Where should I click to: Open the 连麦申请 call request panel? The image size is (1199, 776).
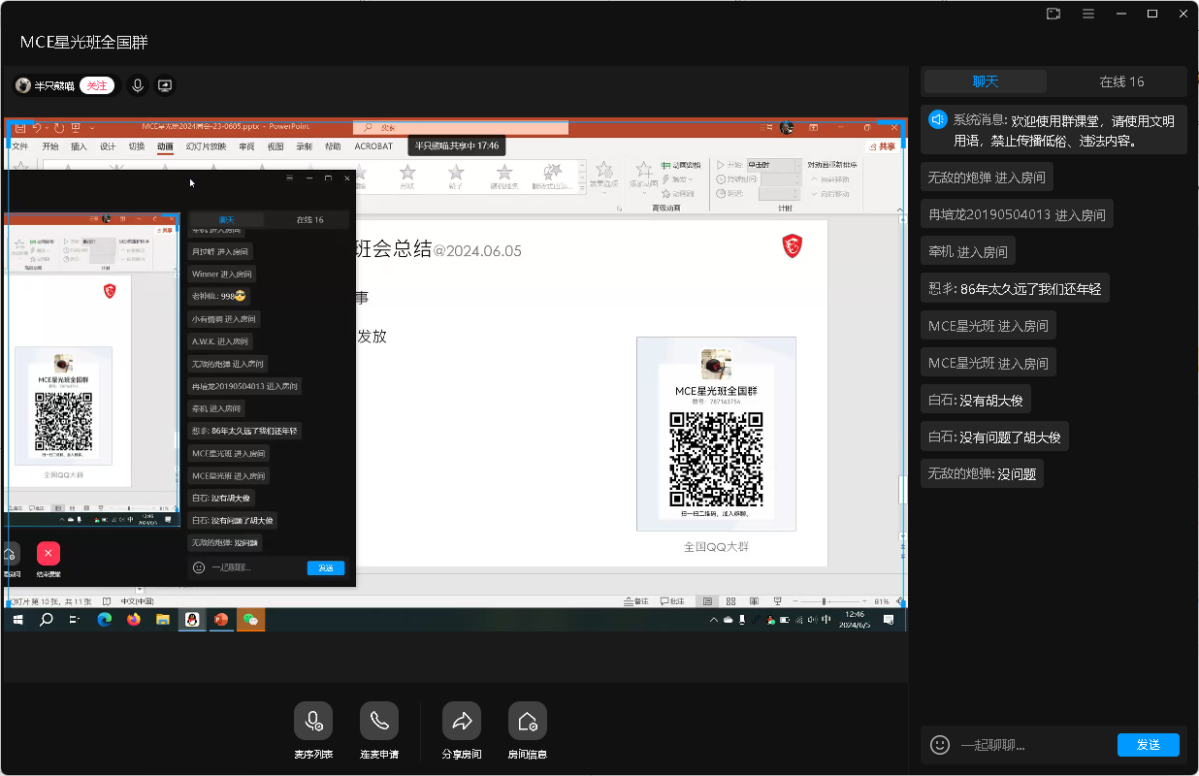pyautogui.click(x=379, y=721)
